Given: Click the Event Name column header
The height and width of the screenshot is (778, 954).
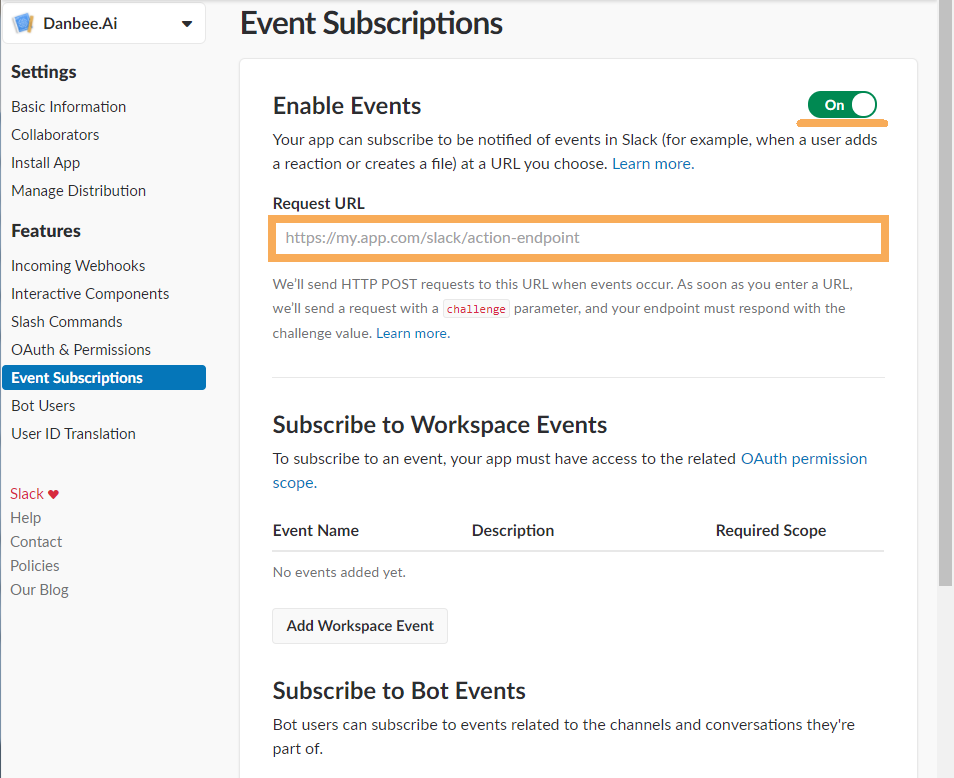Looking at the screenshot, I should tap(316, 530).
